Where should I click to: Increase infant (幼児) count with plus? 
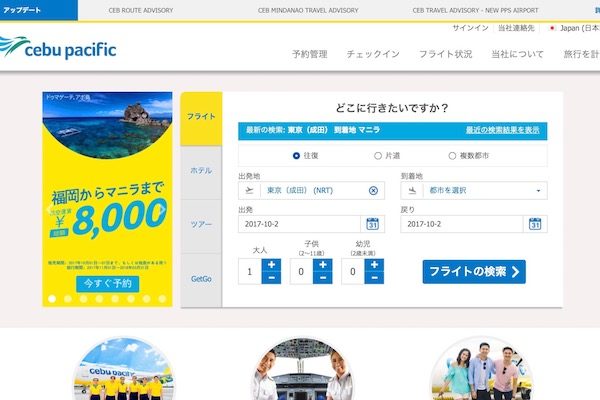pos(374,265)
